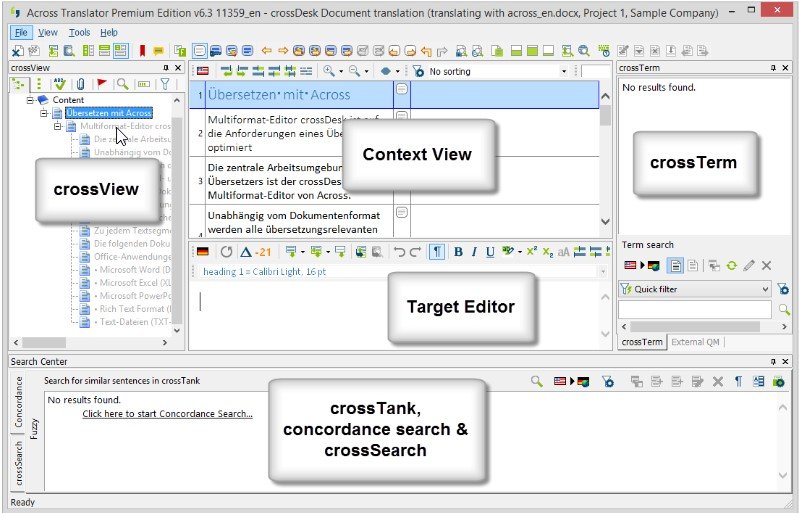Click green refresh icon in Term search
799x513 pixels.
732,265
